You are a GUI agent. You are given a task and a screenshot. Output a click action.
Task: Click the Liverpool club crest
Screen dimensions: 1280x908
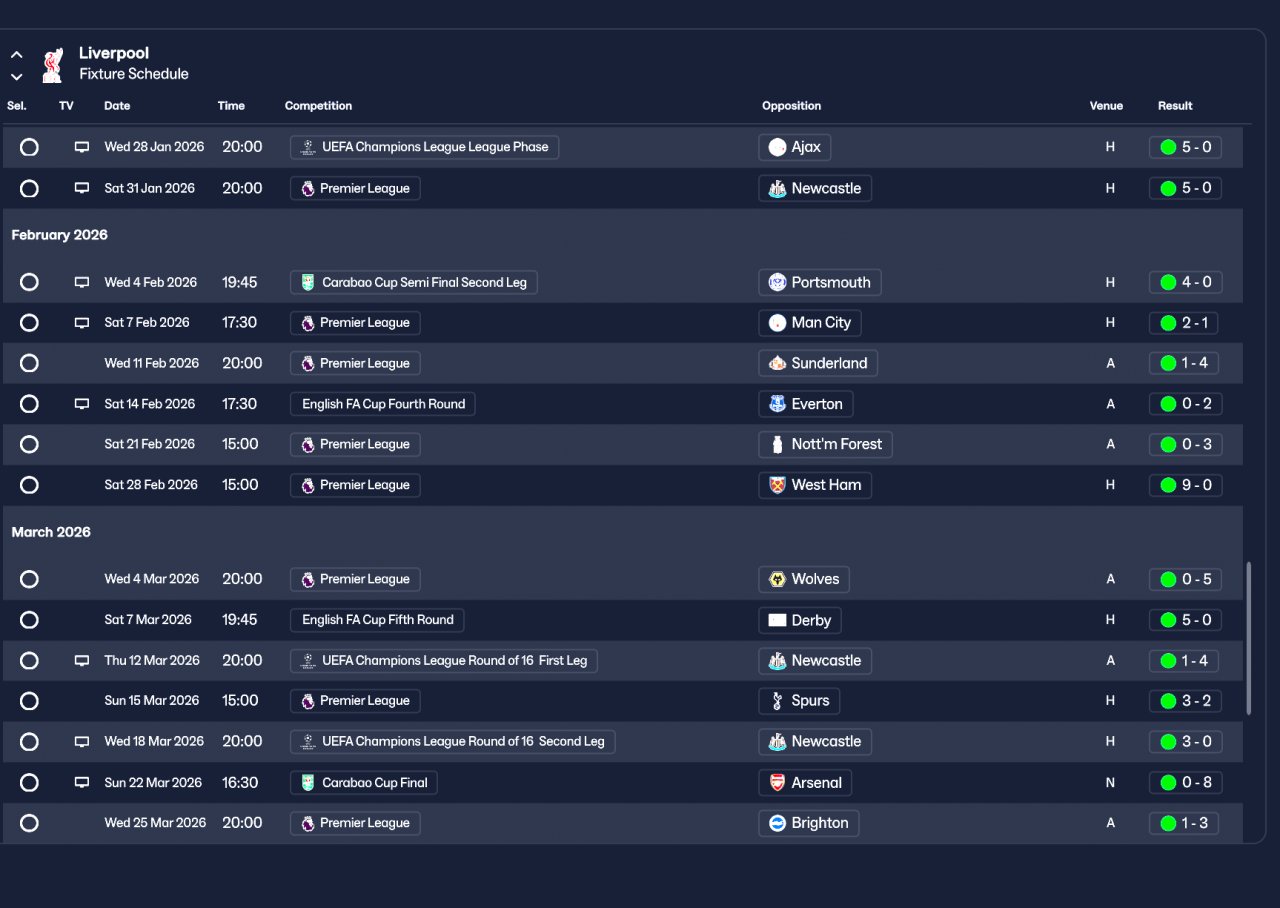point(53,64)
